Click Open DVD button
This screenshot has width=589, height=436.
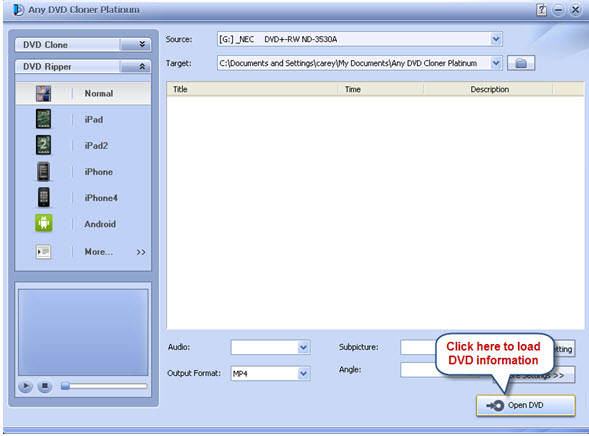(x=526, y=405)
